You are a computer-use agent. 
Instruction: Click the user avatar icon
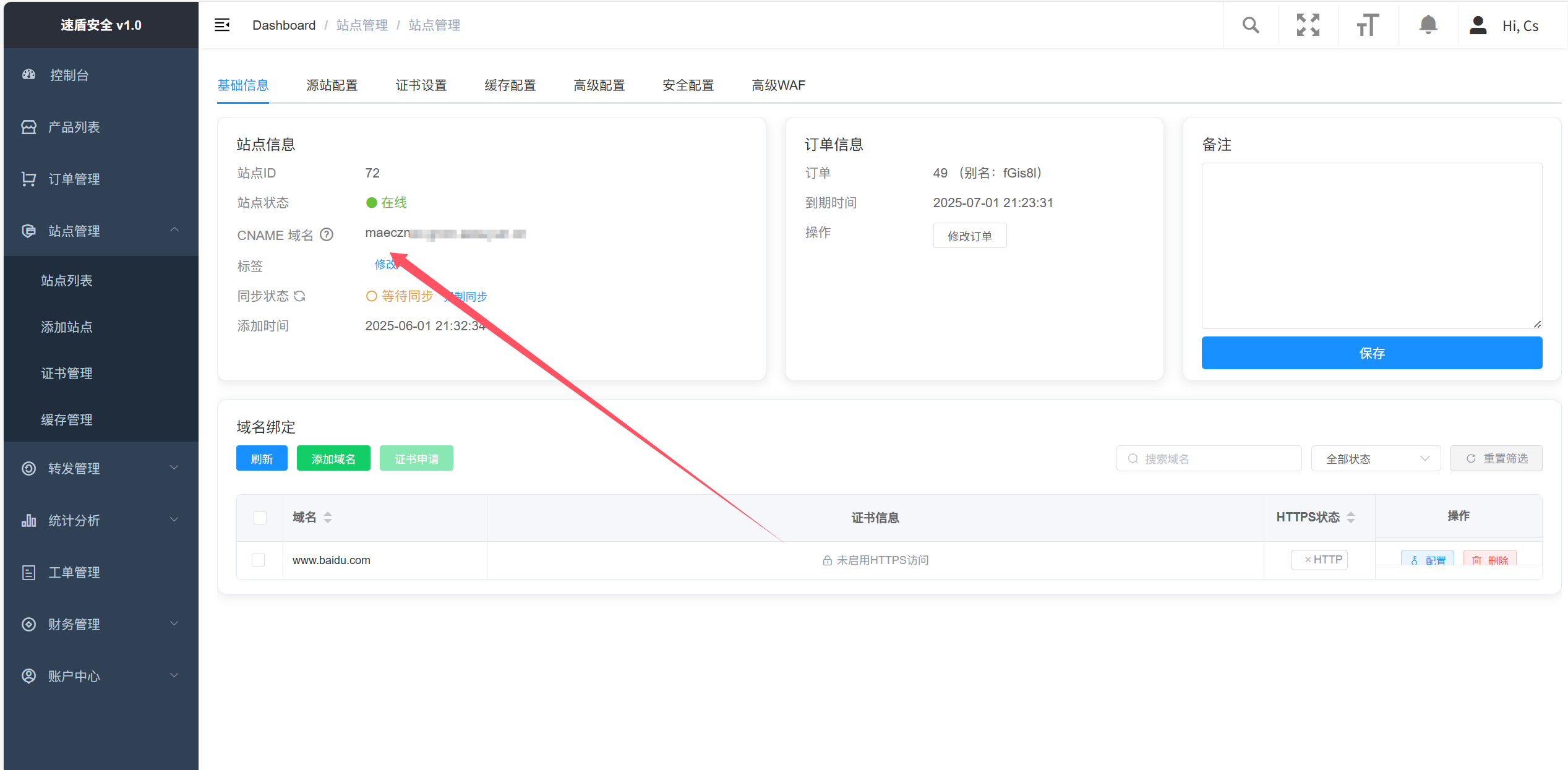(1478, 25)
